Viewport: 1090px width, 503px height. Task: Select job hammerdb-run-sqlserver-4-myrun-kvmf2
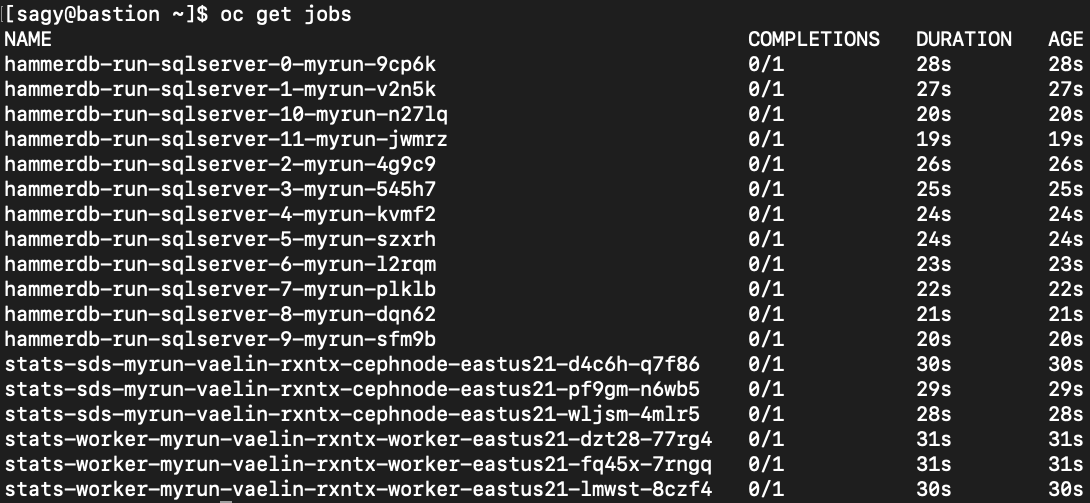pyautogui.click(x=220, y=215)
